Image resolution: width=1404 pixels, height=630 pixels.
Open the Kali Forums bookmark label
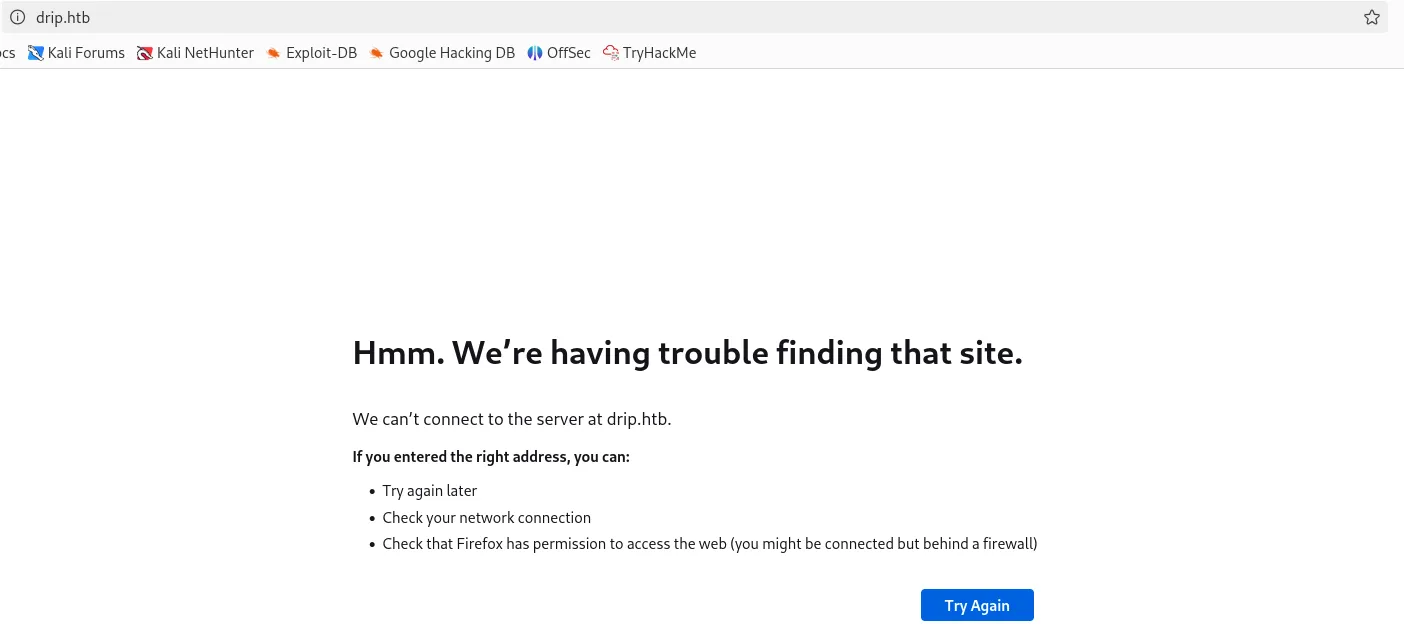86,53
